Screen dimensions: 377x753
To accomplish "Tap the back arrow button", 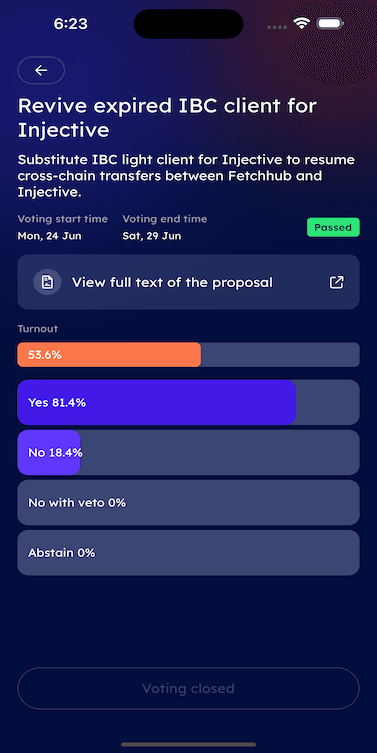I will tap(41, 71).
